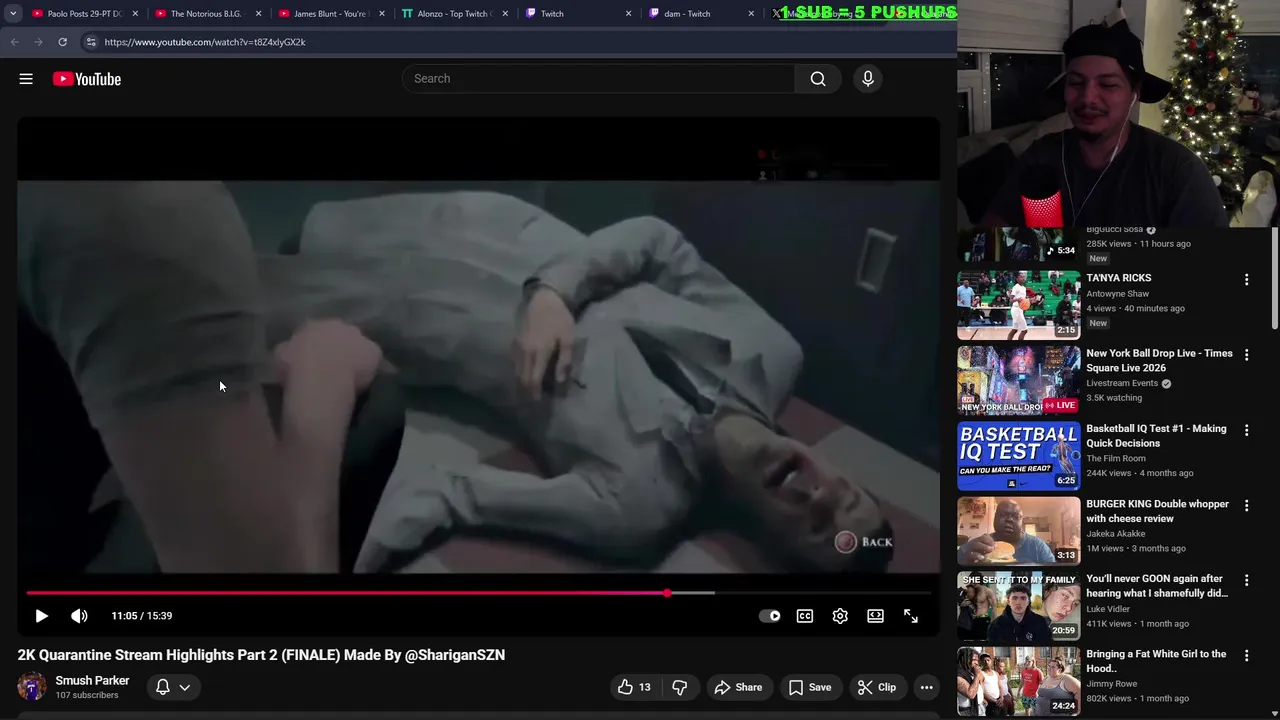Open the browser tab search dropdown

(x=13, y=14)
